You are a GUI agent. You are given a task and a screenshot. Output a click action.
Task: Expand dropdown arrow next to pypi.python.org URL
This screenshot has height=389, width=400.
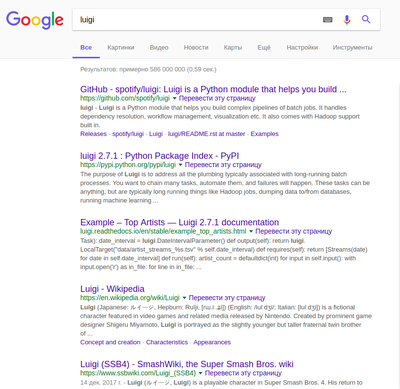[x=180, y=165]
